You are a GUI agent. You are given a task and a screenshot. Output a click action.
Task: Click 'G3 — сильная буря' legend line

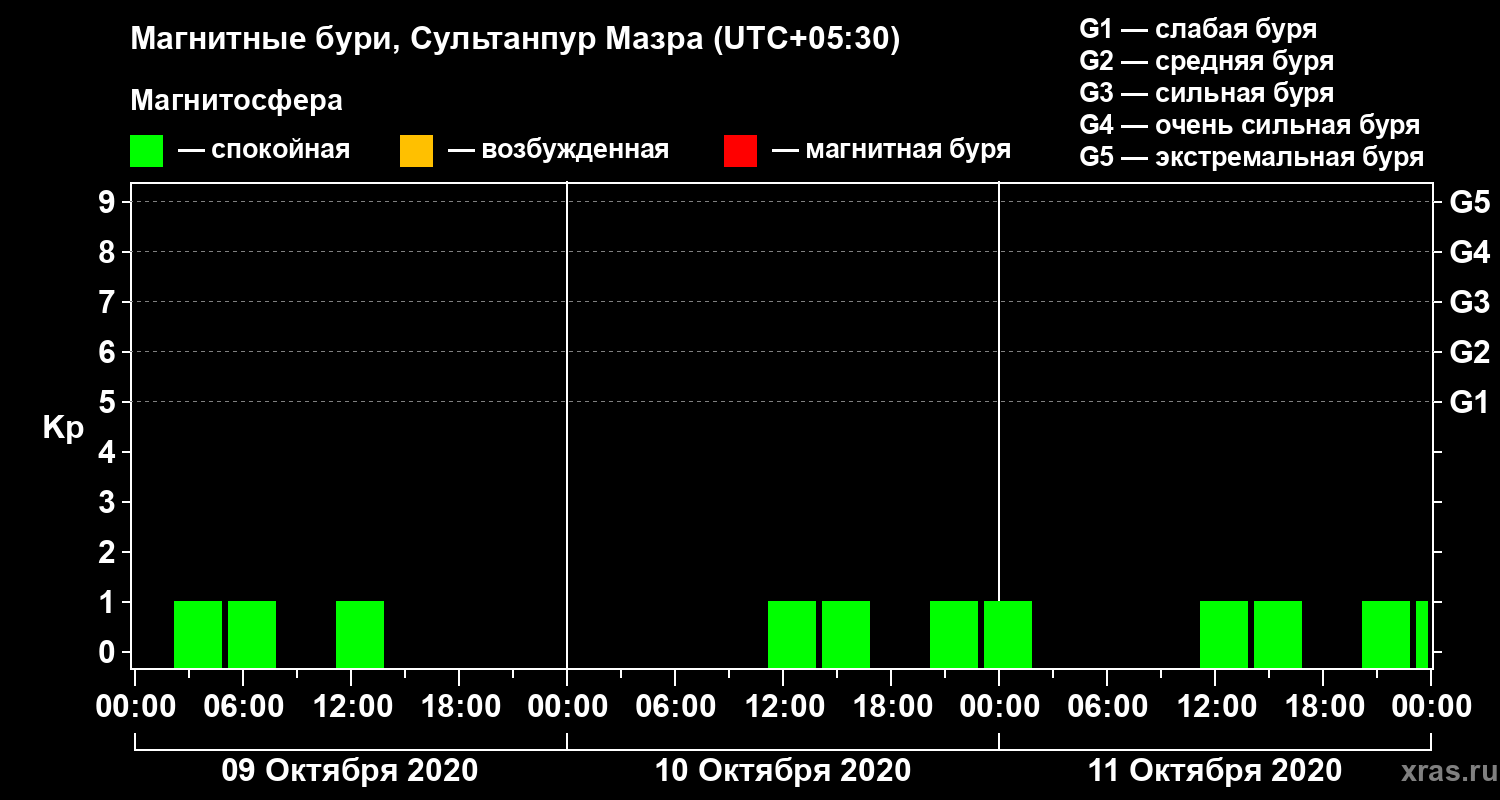(1206, 93)
